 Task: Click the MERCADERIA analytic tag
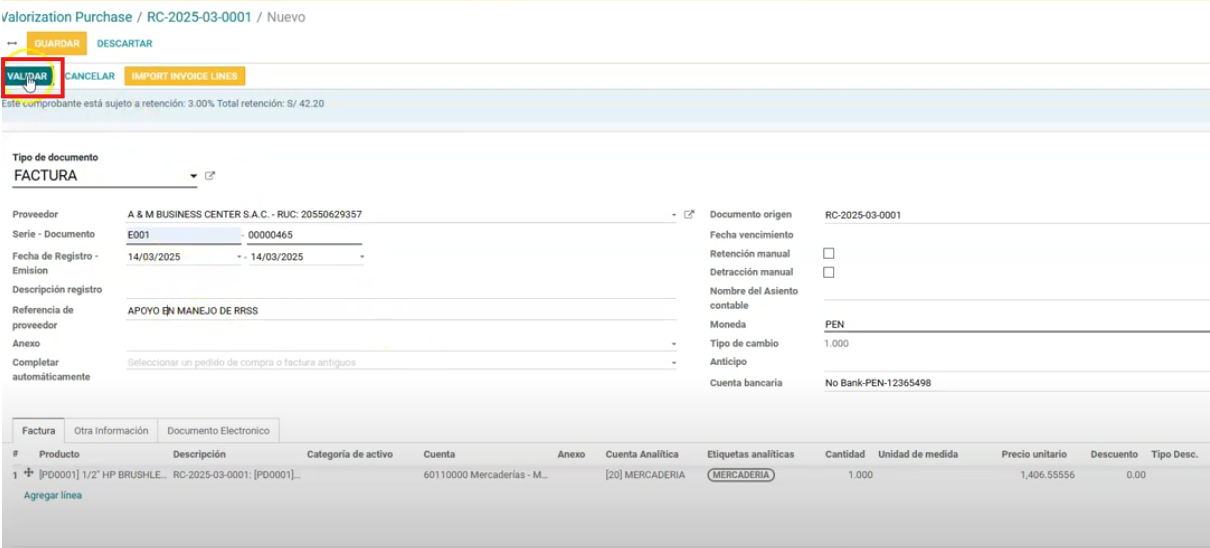pos(741,475)
